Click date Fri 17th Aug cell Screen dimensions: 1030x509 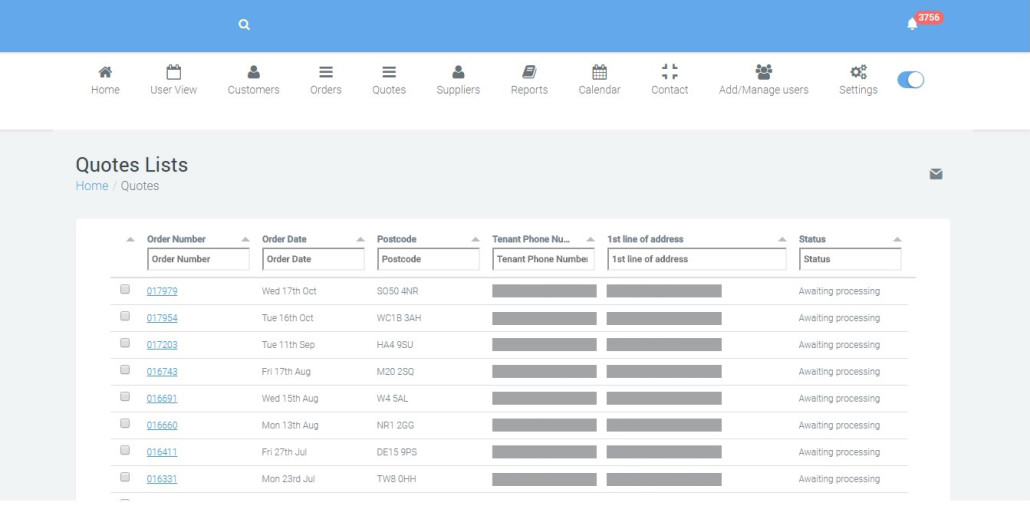pyautogui.click(x=286, y=372)
